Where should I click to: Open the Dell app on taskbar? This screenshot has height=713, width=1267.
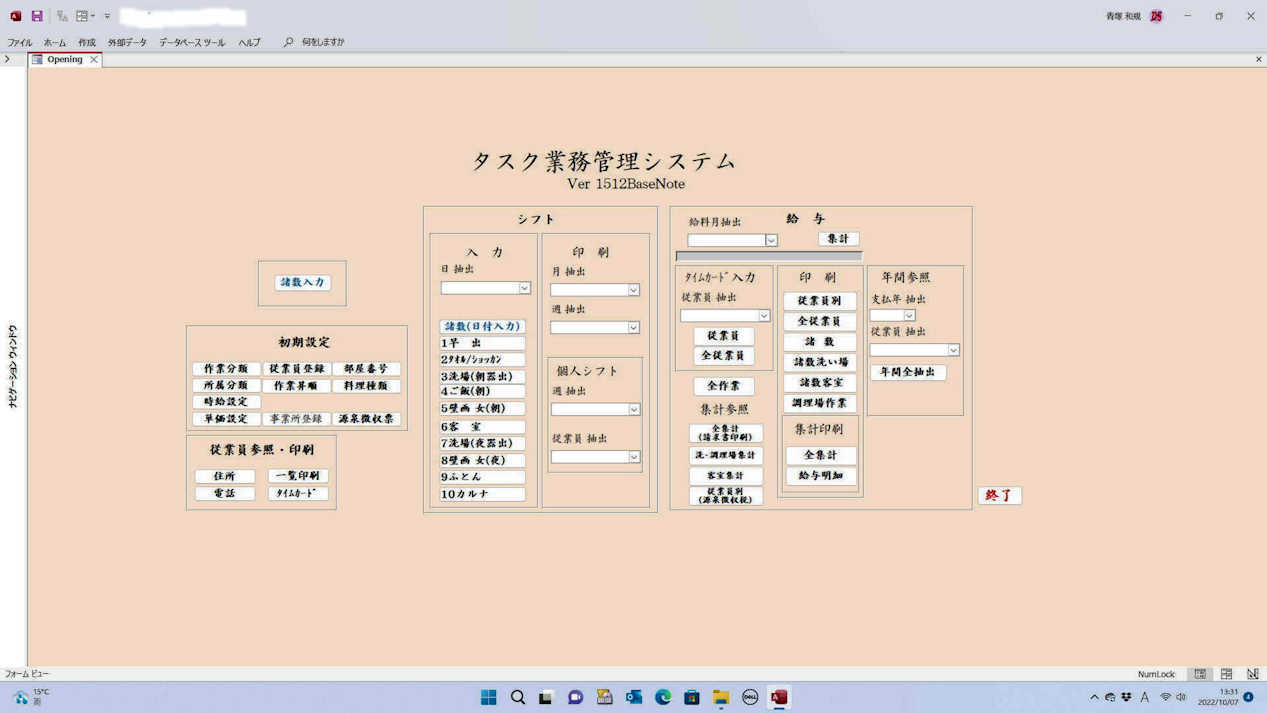(x=750, y=697)
